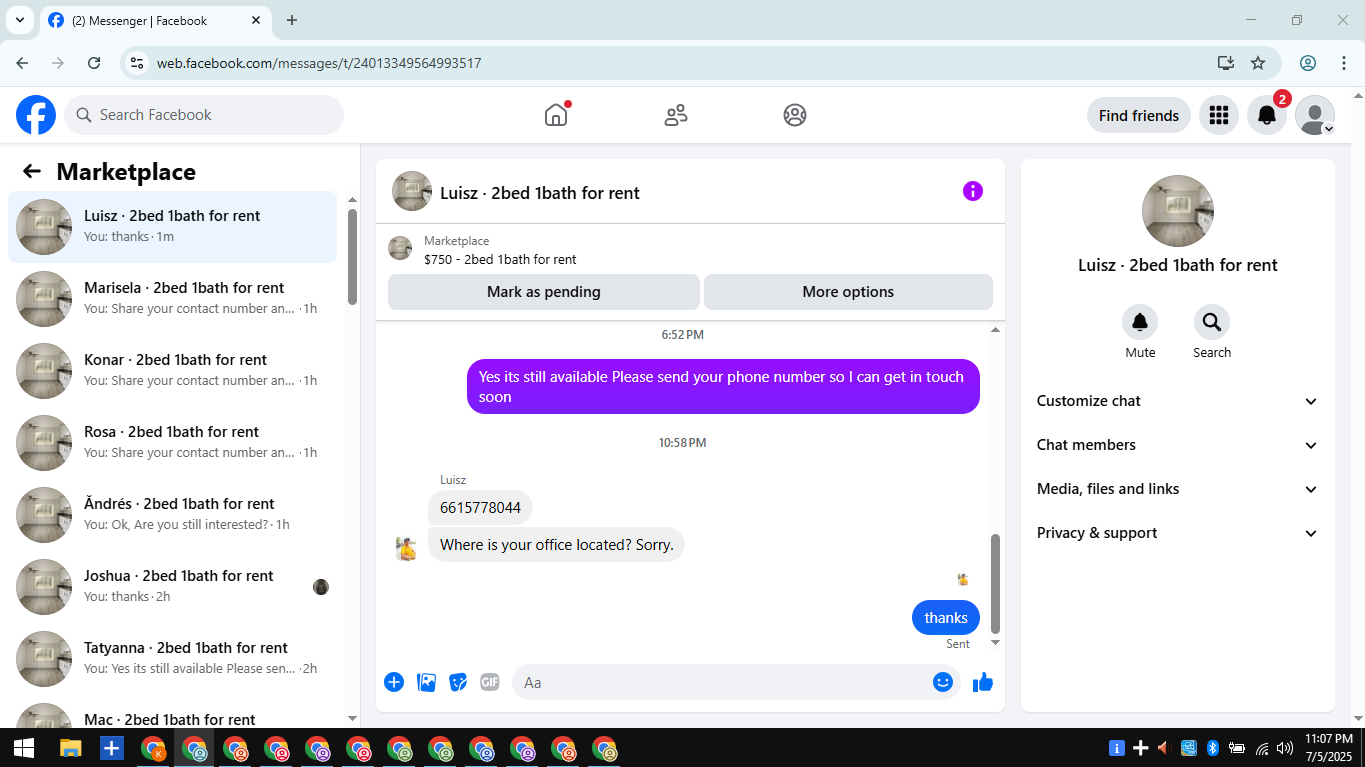Click the 'Where is your office located?' message
The height and width of the screenshot is (767, 1365).
click(x=556, y=545)
